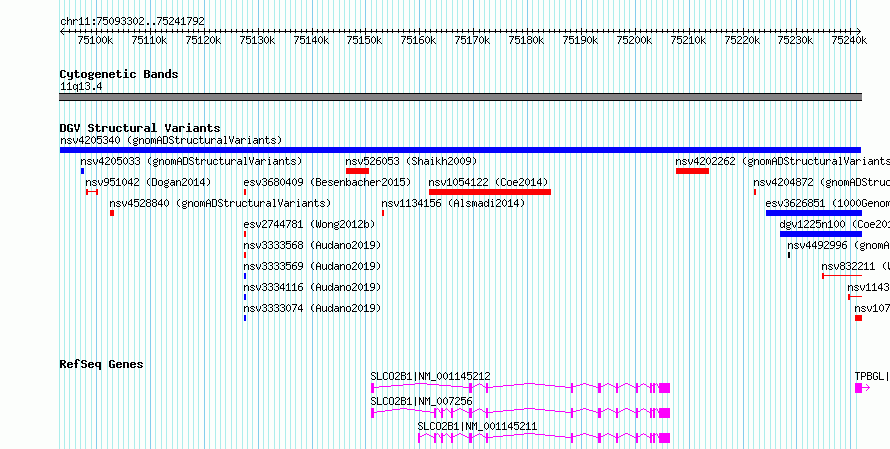Open variant nsv1054122 (Coe2014)

(x=488, y=182)
